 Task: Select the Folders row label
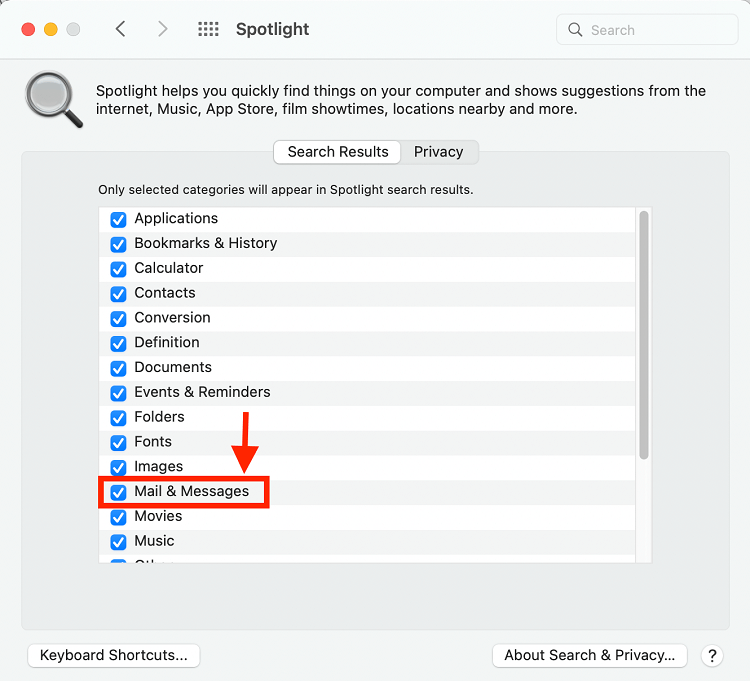click(159, 417)
